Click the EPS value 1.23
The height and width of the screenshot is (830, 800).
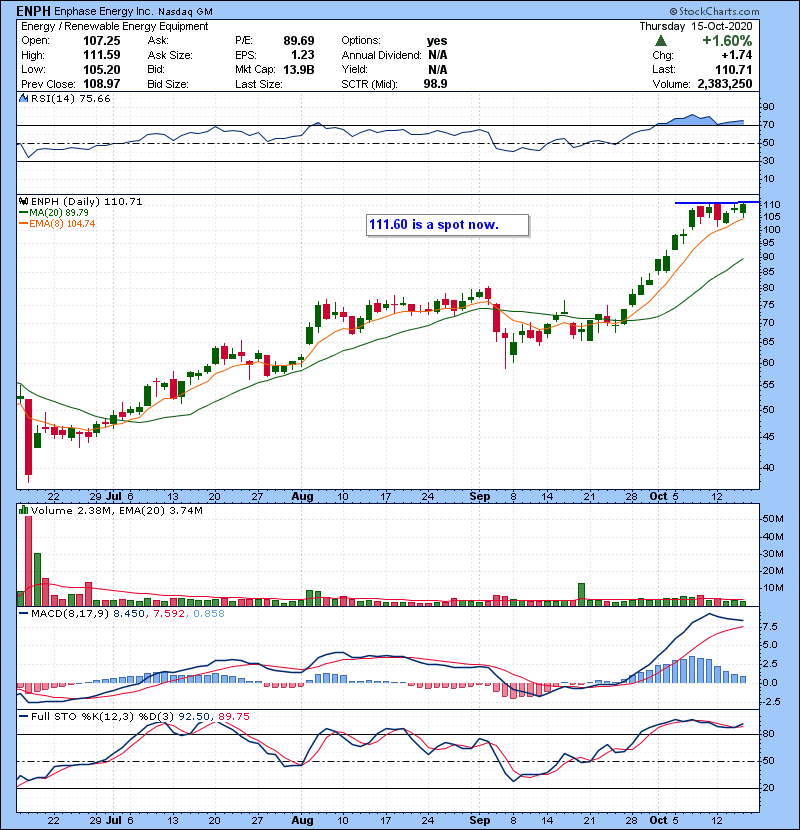click(302, 55)
